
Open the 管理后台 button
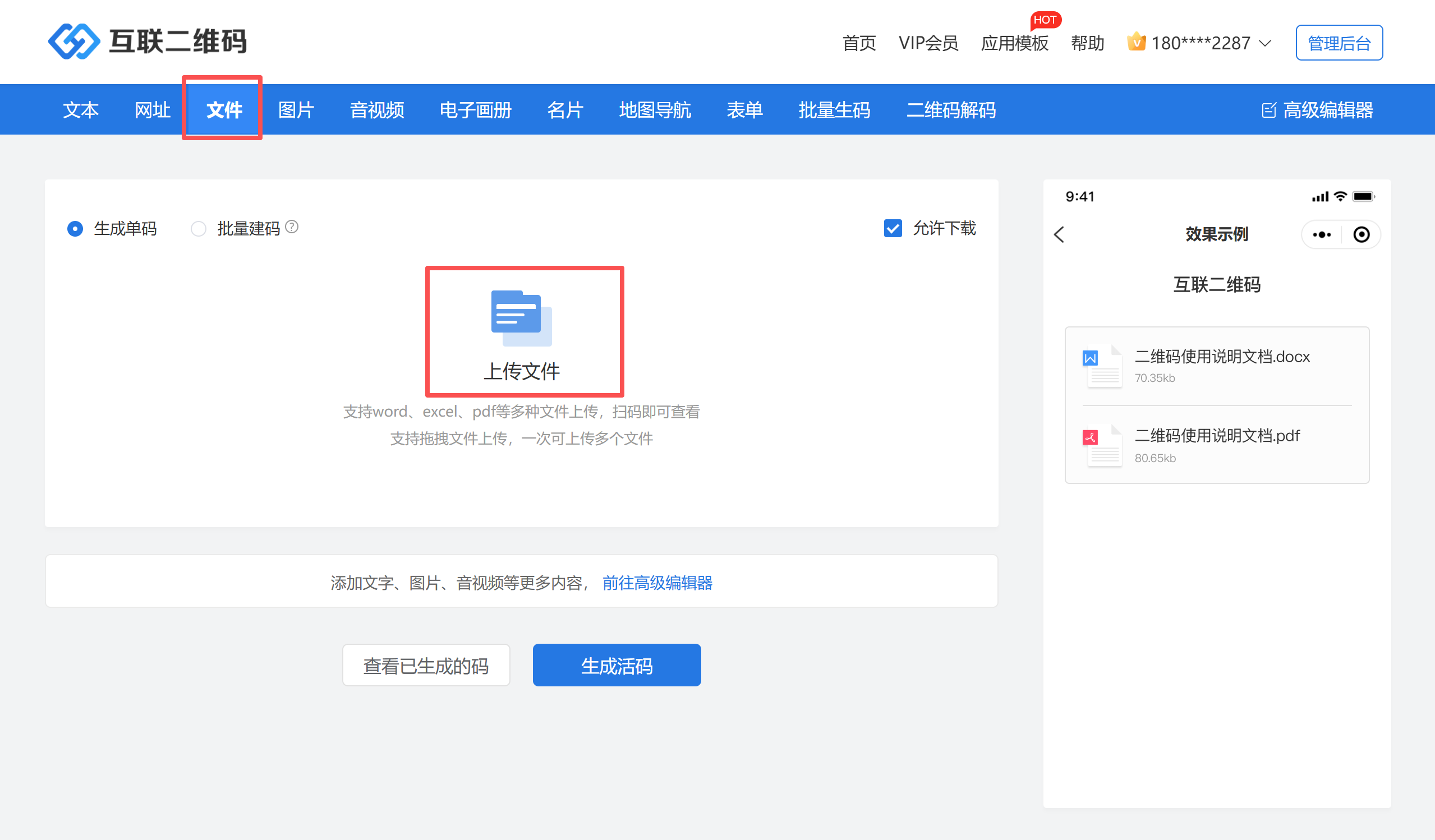point(1339,43)
